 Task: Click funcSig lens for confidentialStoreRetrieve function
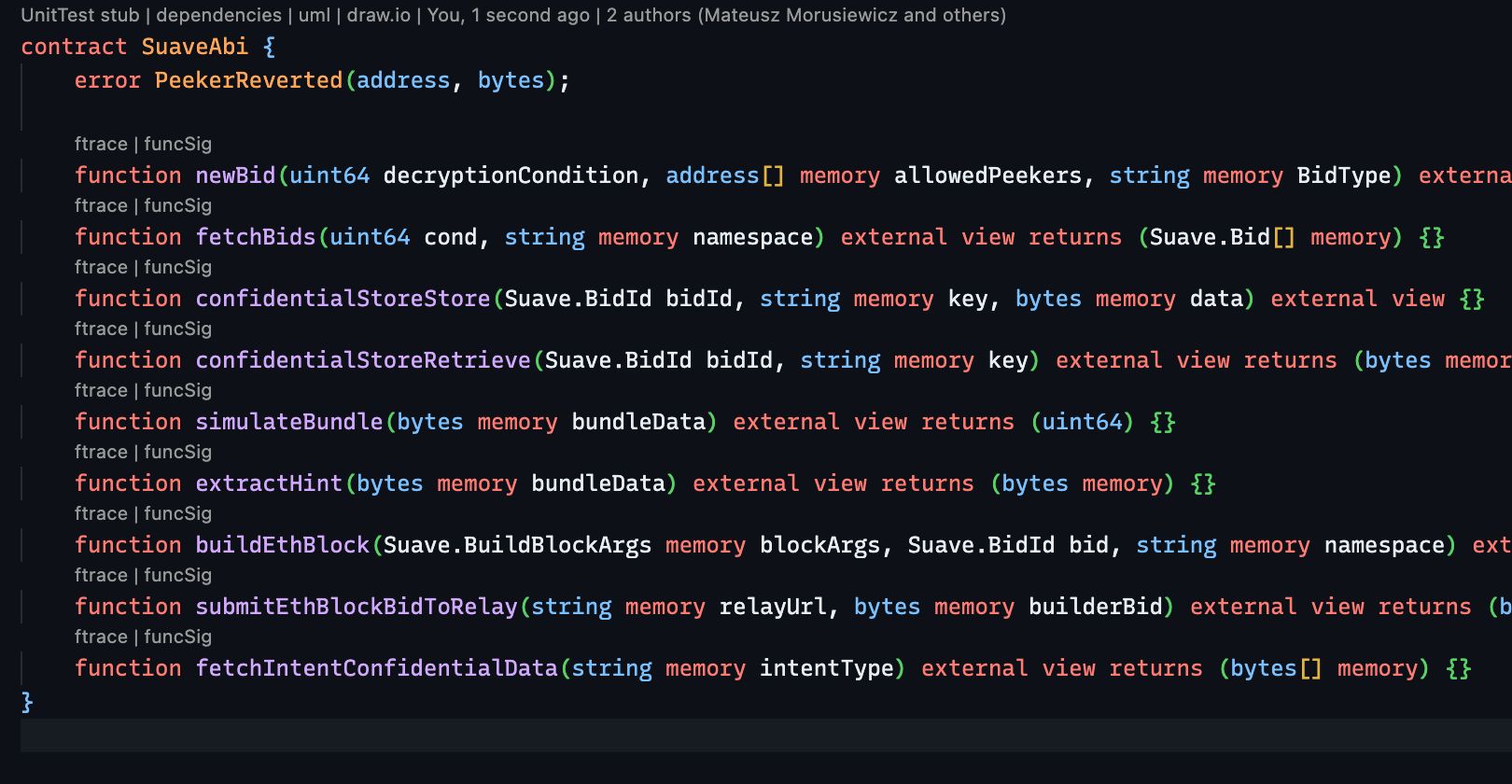pyautogui.click(x=177, y=329)
